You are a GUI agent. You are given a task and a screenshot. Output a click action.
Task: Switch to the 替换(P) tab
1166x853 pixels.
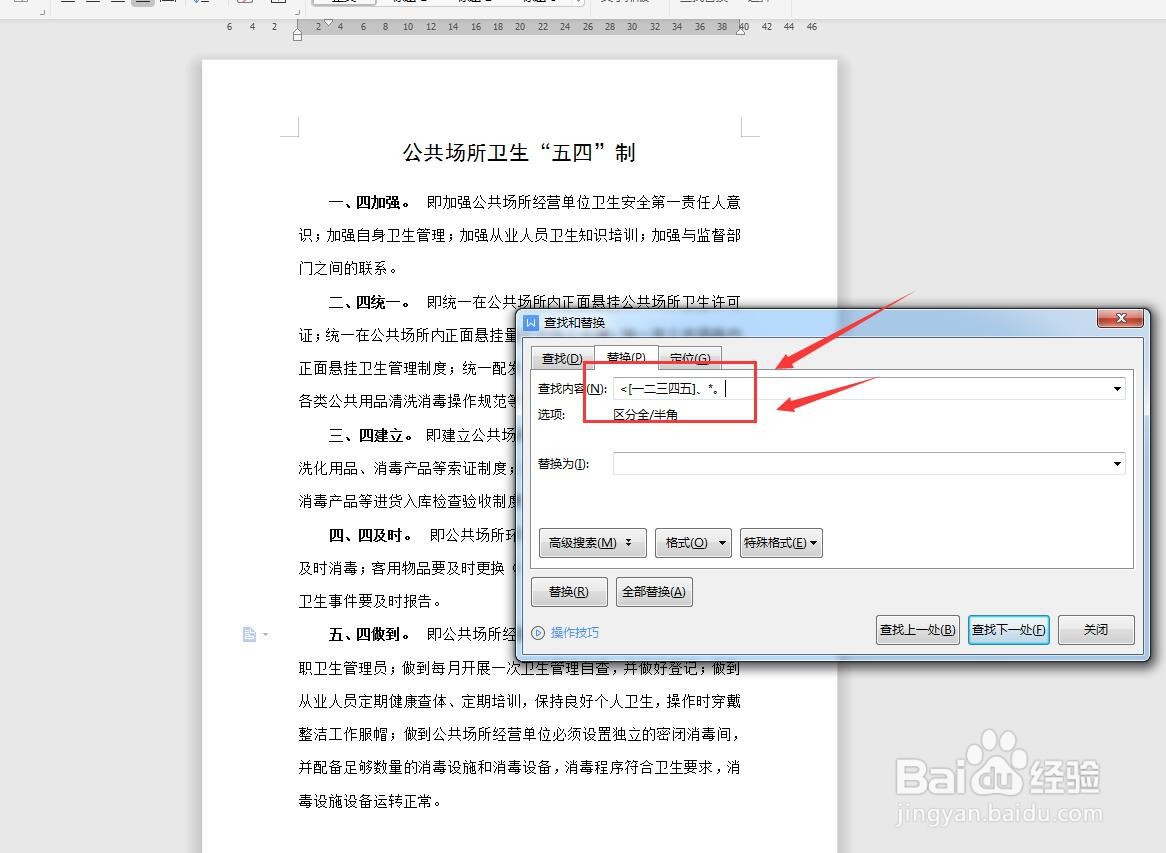coord(626,357)
